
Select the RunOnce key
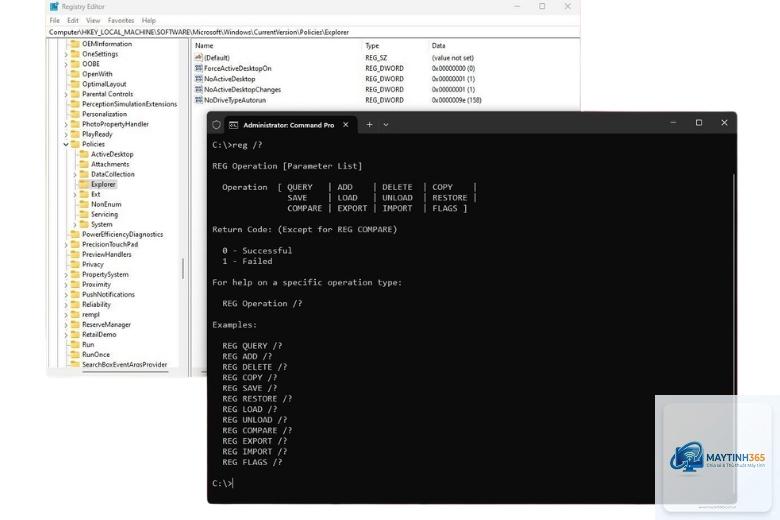96,354
